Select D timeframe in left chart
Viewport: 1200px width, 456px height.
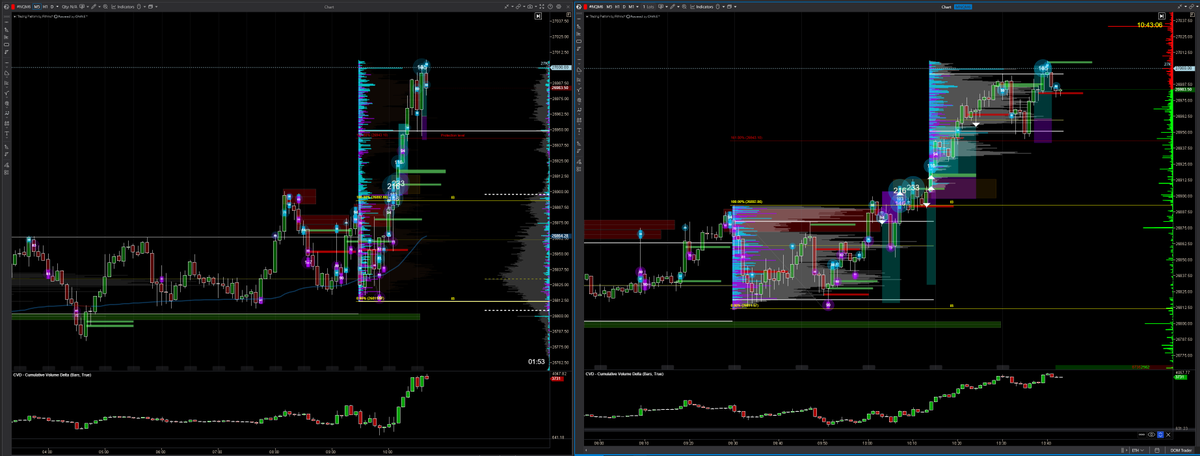pyautogui.click(x=52, y=6)
